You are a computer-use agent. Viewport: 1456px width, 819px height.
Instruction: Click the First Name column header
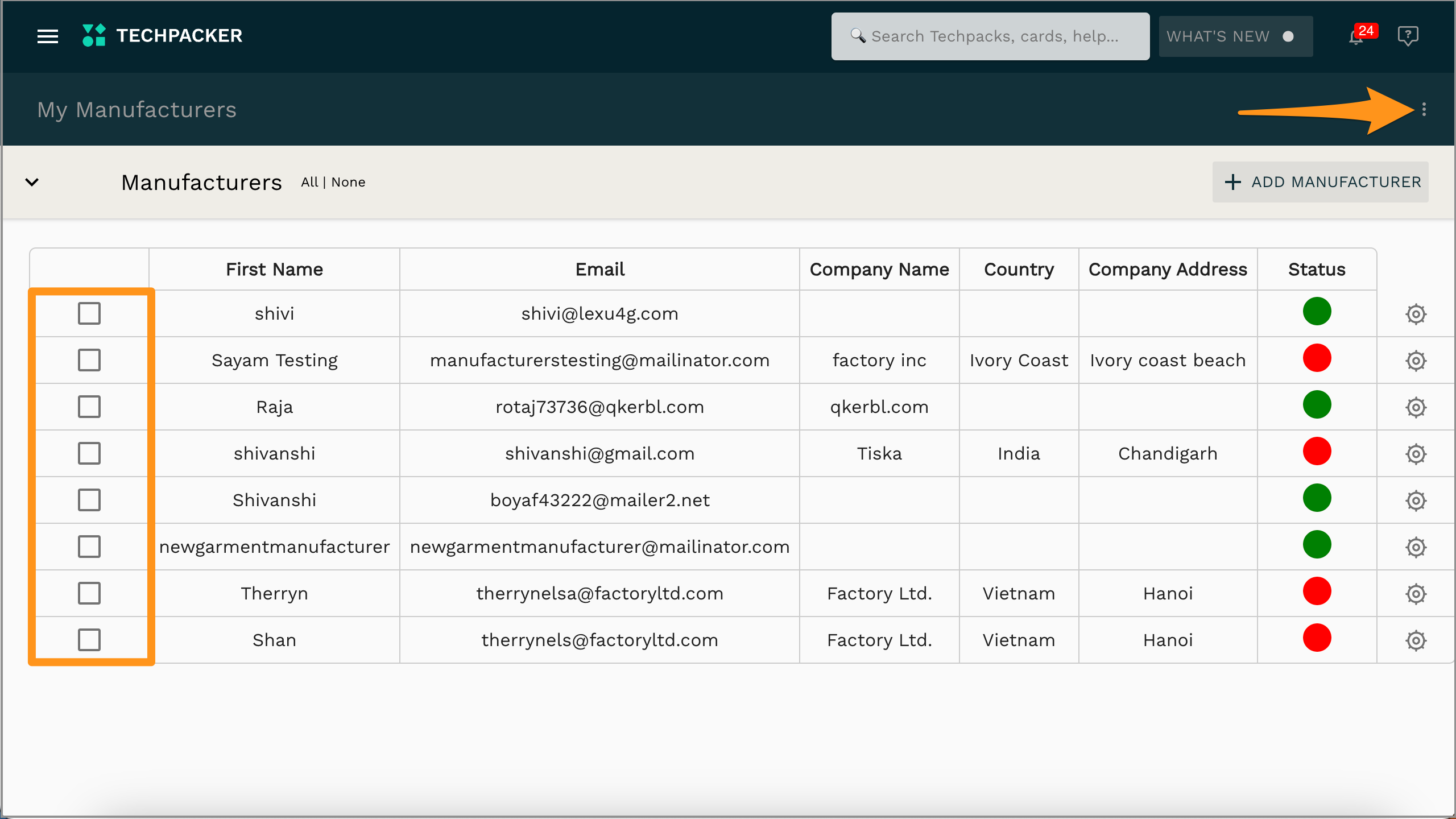click(274, 269)
